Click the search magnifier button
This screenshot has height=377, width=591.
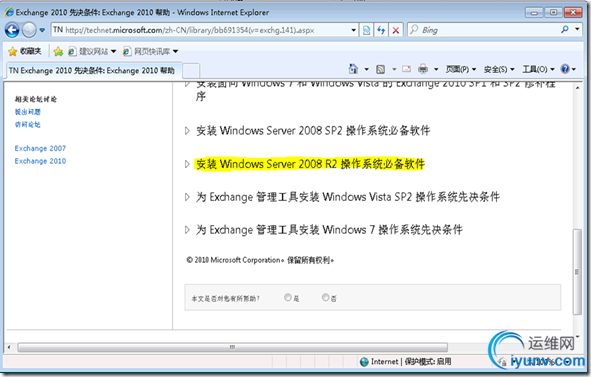tap(565, 29)
